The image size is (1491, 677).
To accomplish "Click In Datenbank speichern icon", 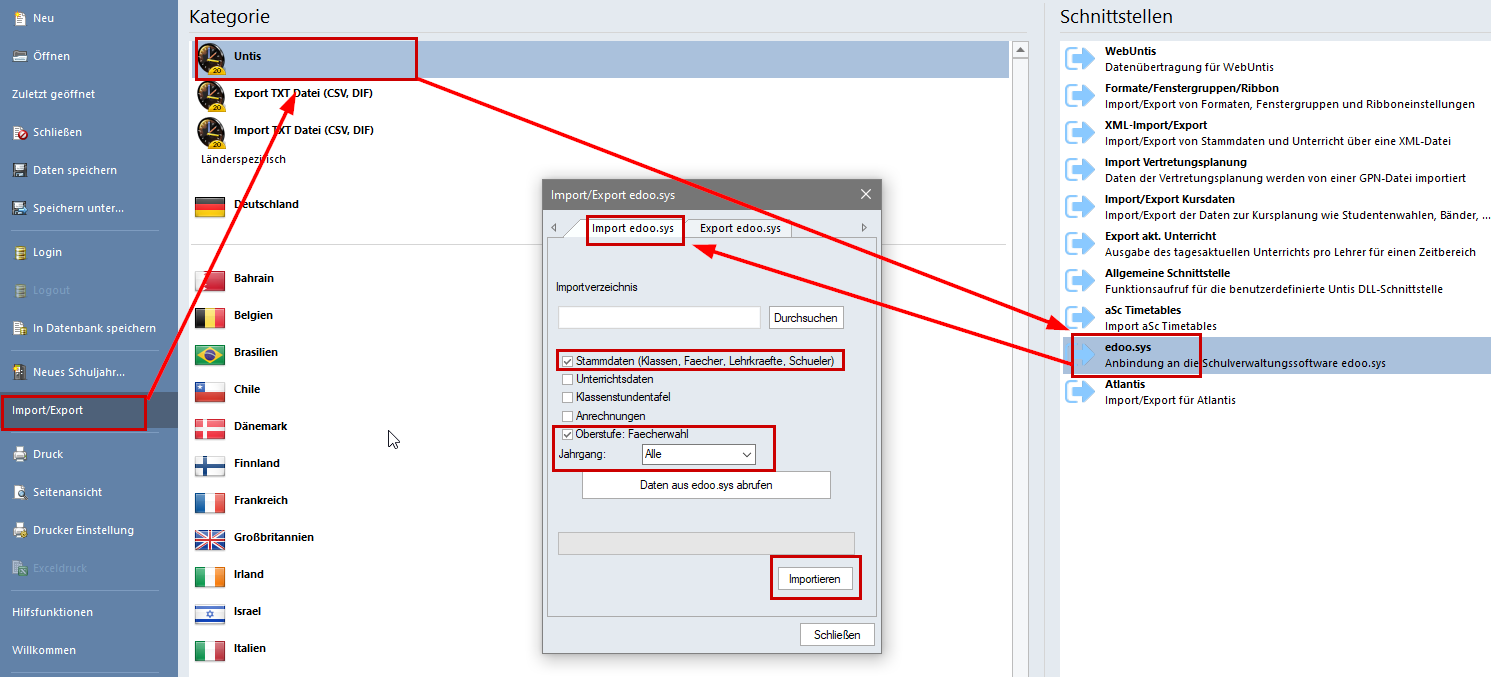I will point(20,328).
